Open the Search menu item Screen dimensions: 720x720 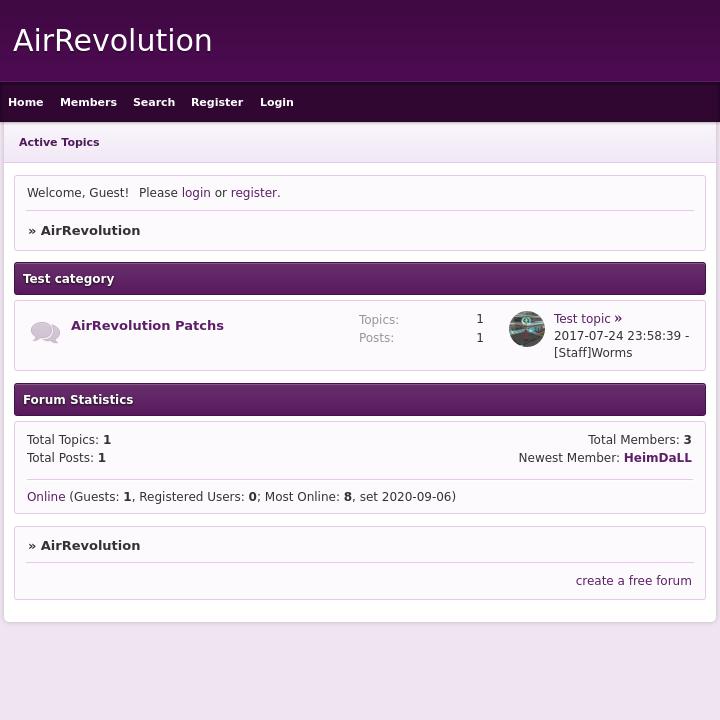click(154, 102)
